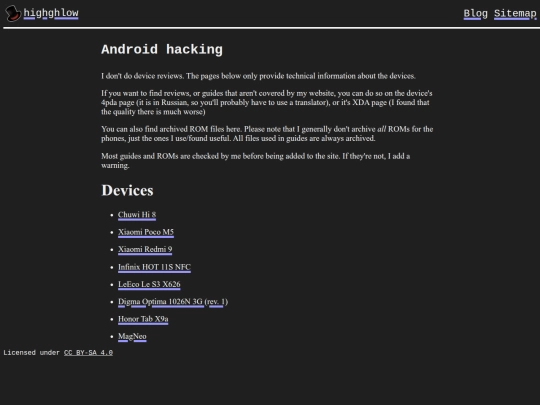Click the 'I don't do device reviews' paragraph

[258, 76]
